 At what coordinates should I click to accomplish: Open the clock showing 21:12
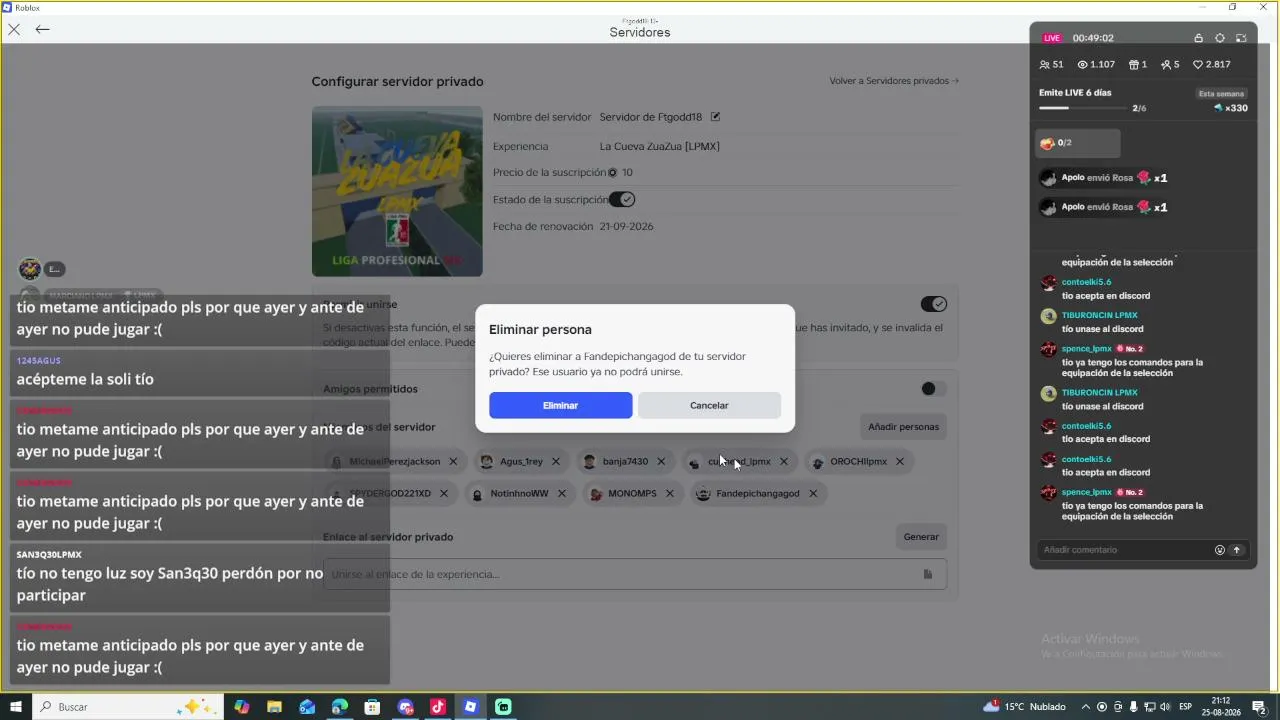(1221, 707)
